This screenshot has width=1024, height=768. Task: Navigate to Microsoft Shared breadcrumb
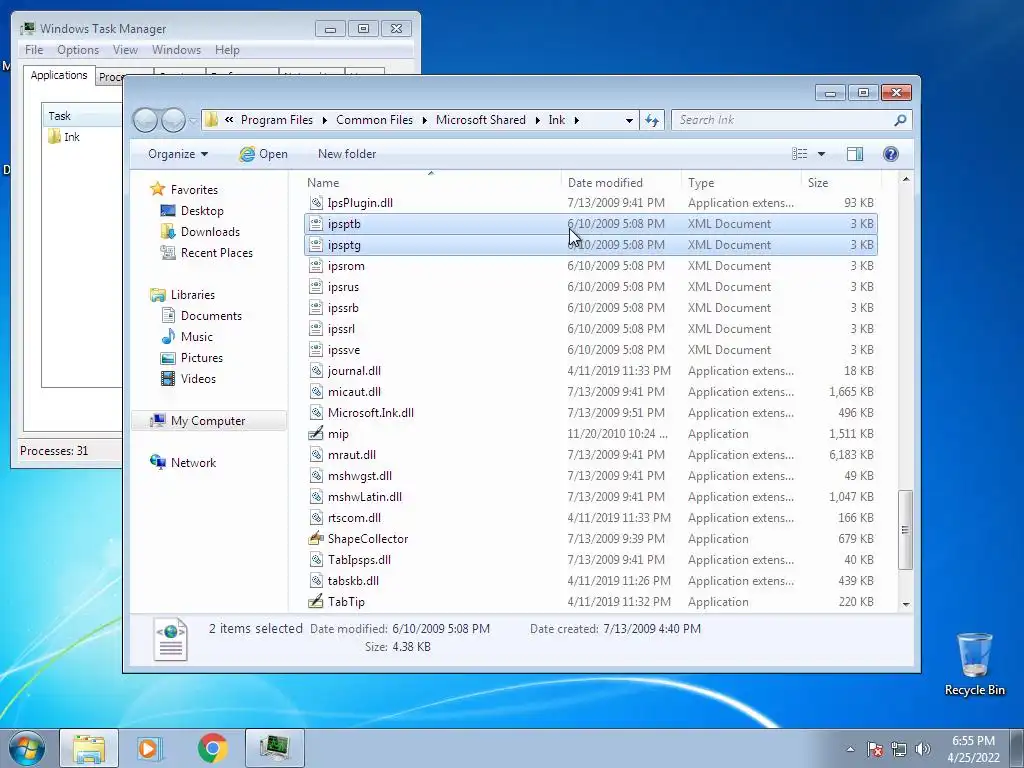(x=481, y=120)
